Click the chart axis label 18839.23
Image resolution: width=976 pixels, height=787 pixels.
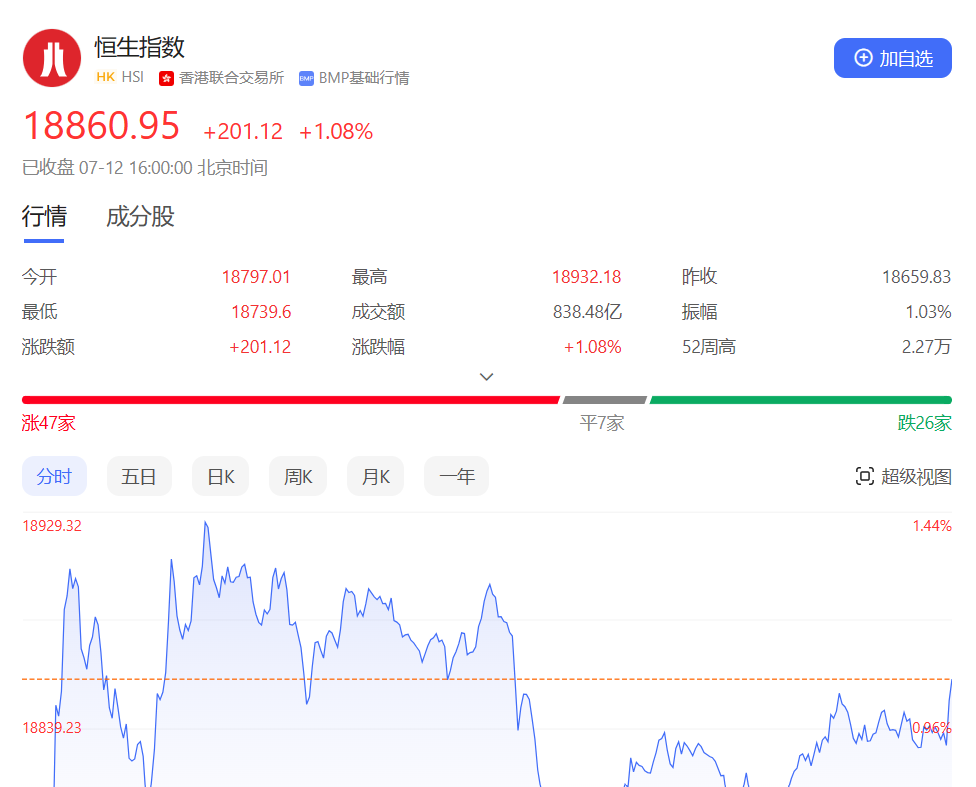coord(52,728)
